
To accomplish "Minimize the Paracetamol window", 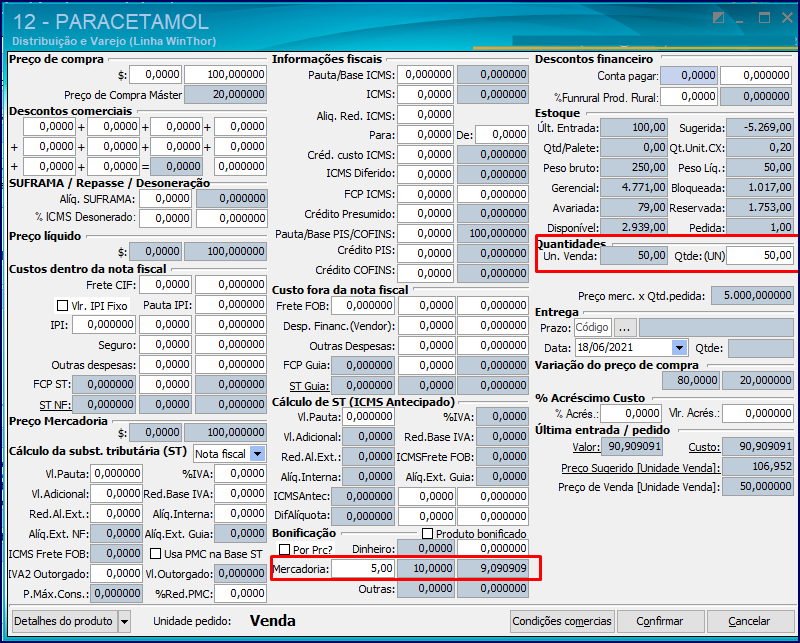I will pos(741,19).
